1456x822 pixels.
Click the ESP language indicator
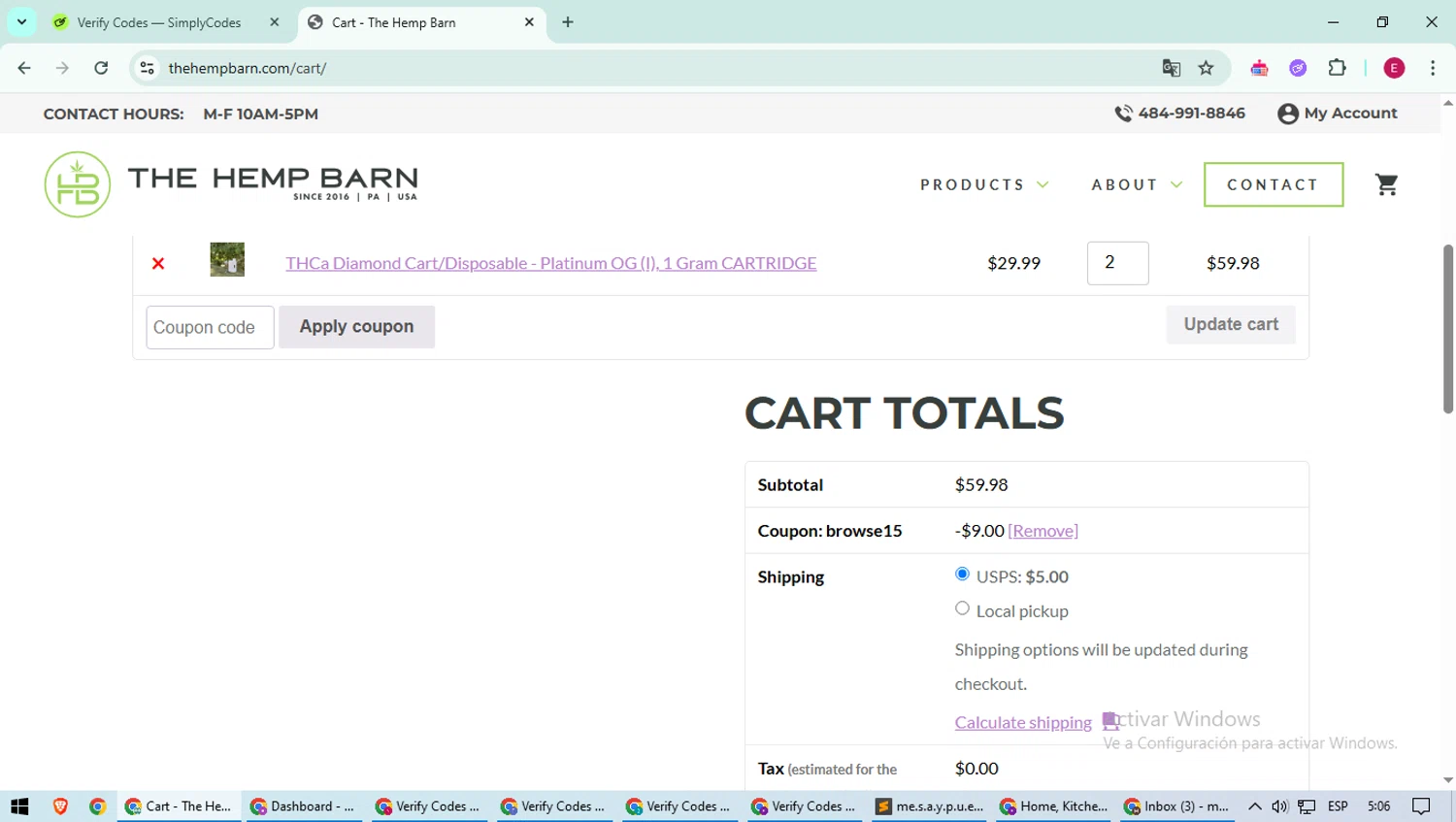point(1338,806)
